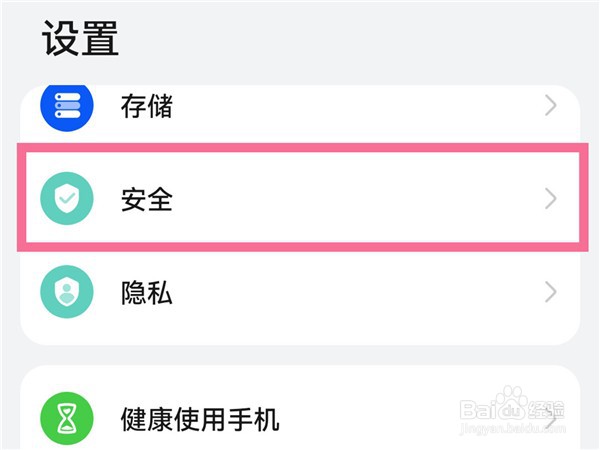Open the 隐私 settings label
Viewport: 600px width, 450px height.
tap(147, 292)
